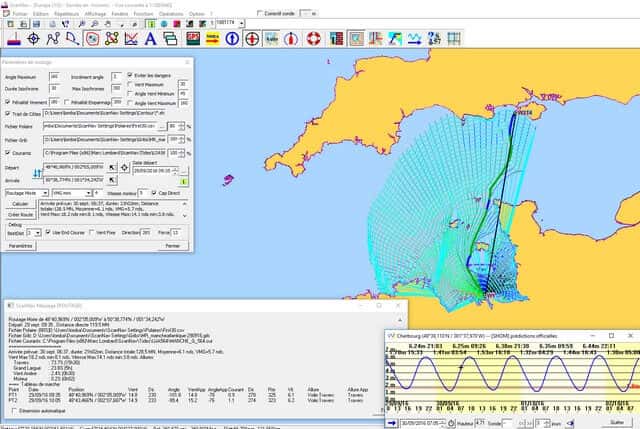Click the crosshair position picker button
640x429 pixels.
tap(124, 165)
